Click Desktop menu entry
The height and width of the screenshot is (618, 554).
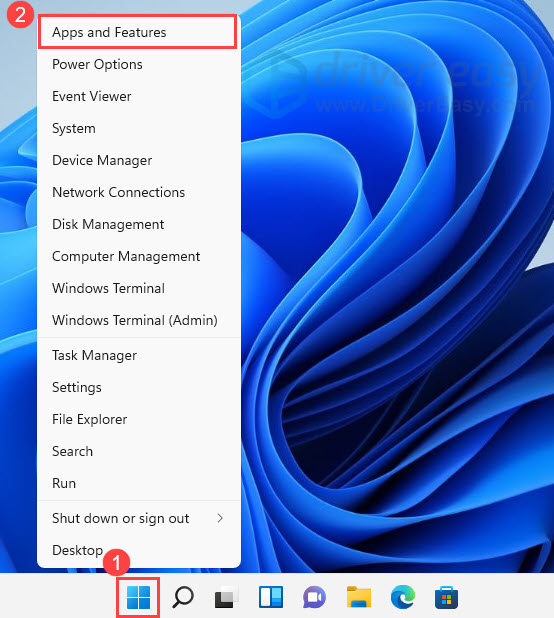(x=139, y=550)
